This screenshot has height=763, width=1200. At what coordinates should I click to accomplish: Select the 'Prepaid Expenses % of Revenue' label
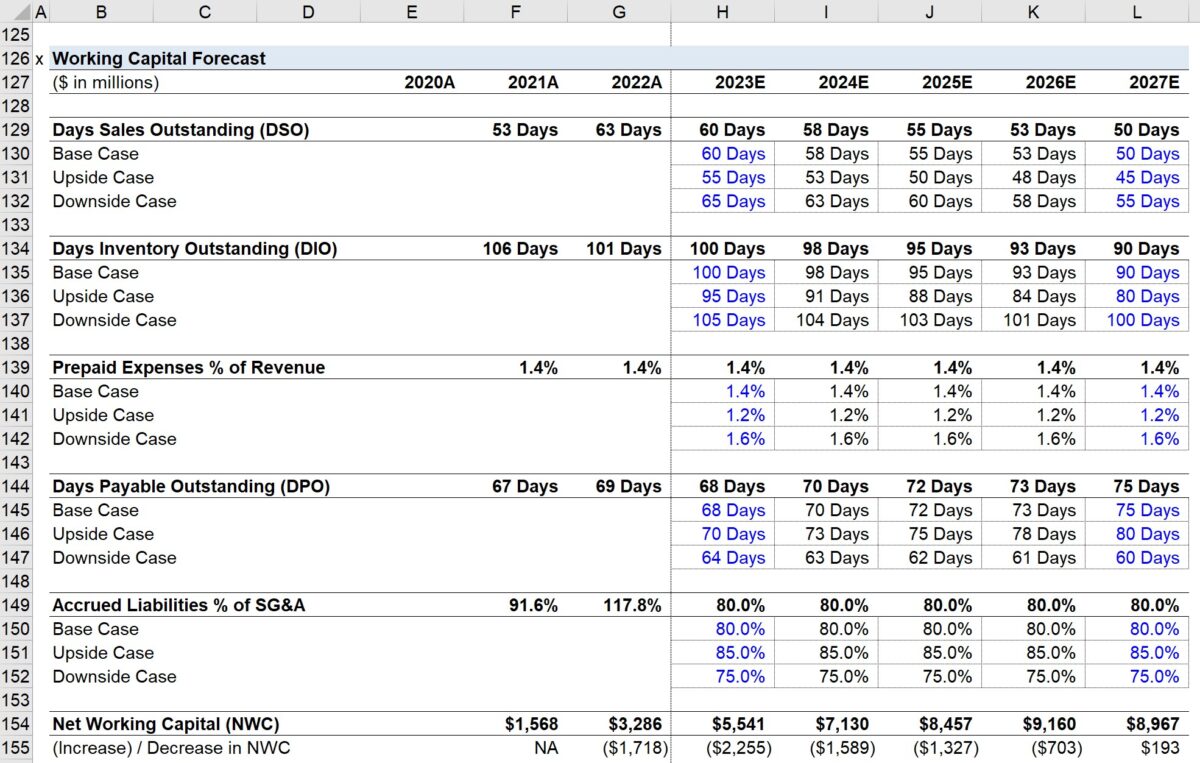(188, 367)
